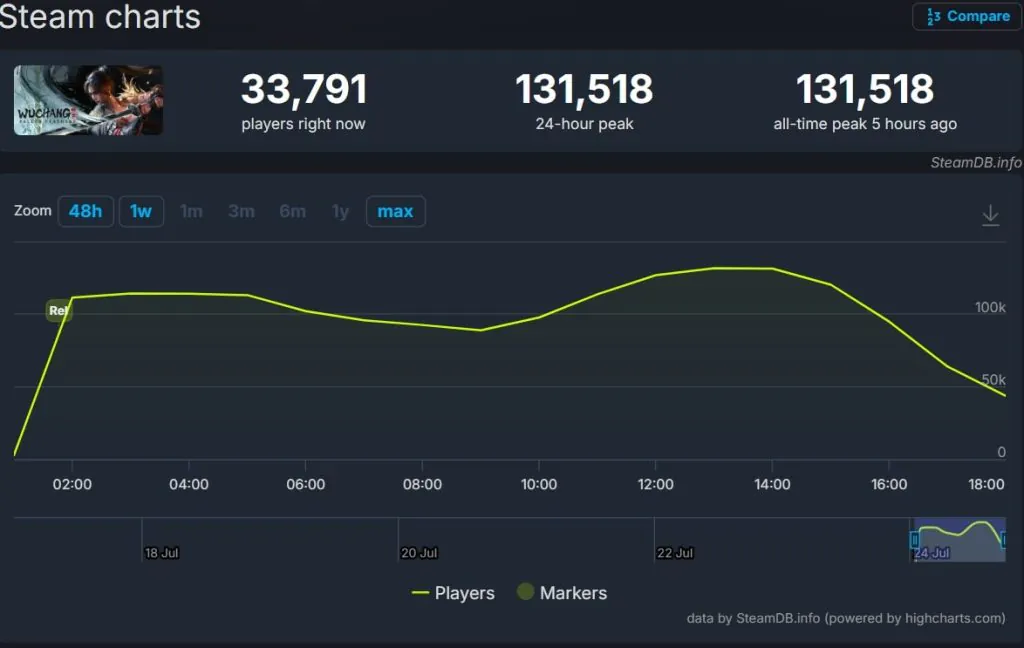The width and height of the screenshot is (1024, 648).
Task: Click the disabled 1m zoom option
Action: [x=191, y=211]
